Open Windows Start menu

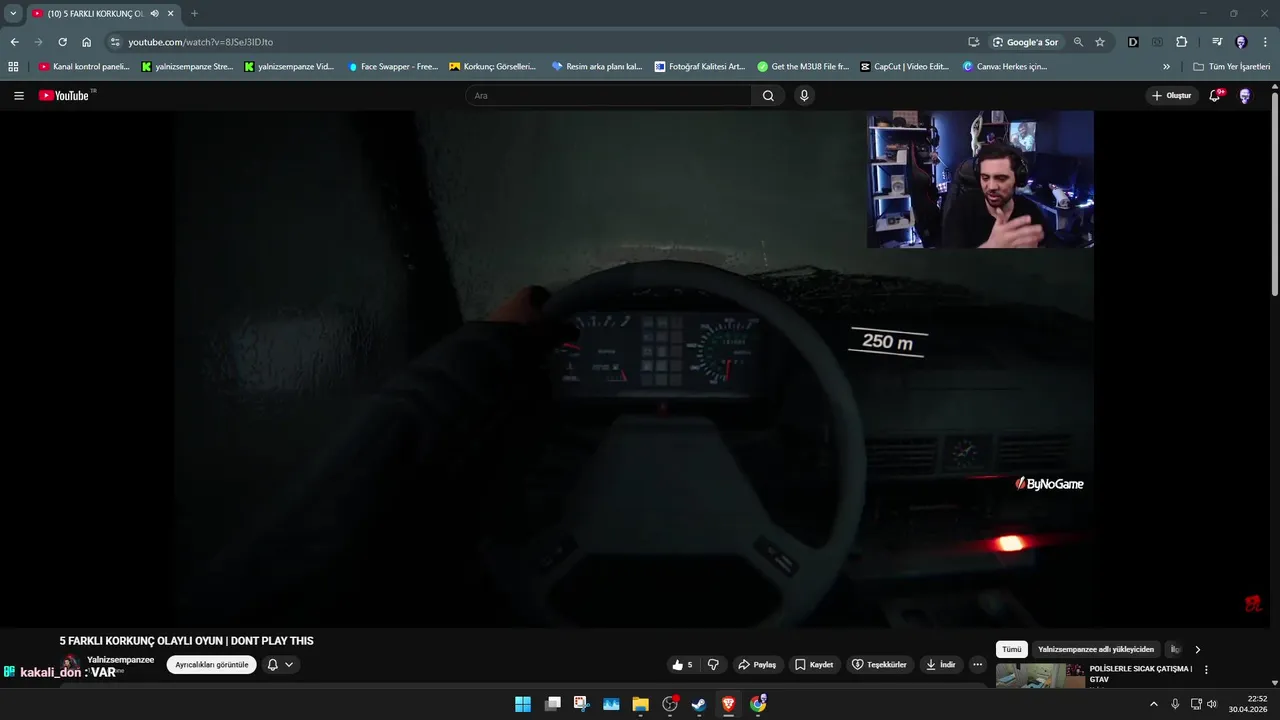coord(523,704)
